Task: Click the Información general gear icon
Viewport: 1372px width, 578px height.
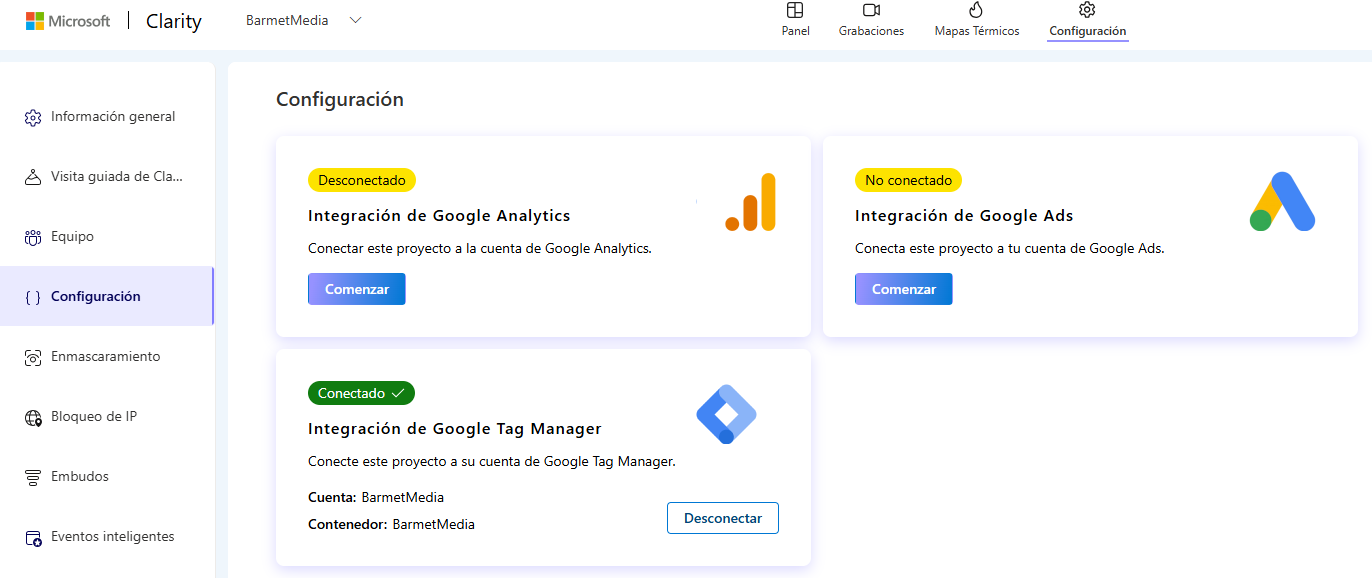Action: click(x=33, y=118)
